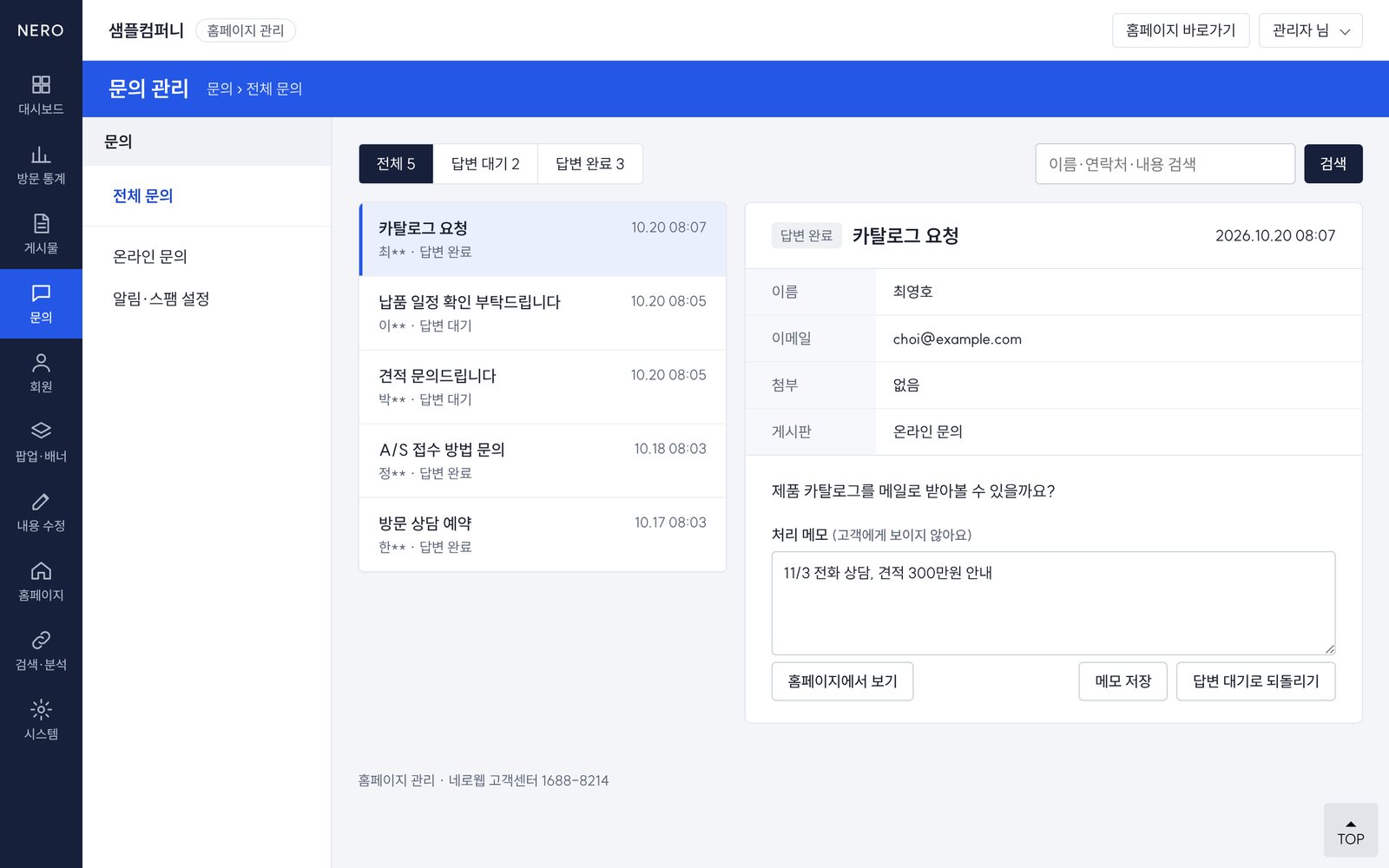
Task: Click the 검색 search button
Action: click(1333, 164)
